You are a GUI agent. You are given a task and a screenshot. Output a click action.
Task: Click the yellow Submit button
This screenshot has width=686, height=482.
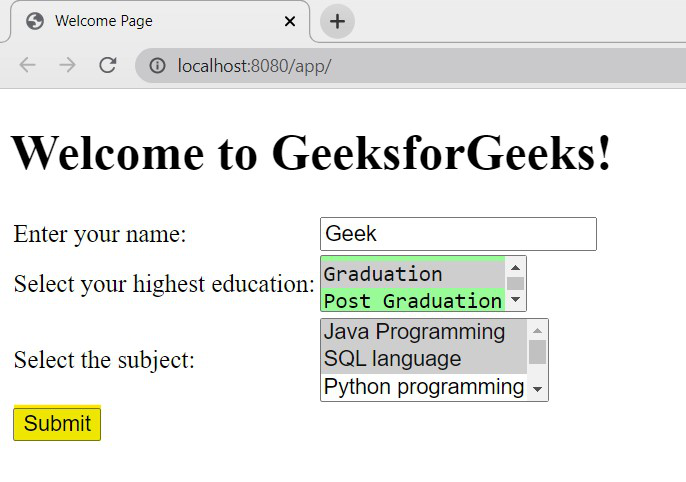(x=57, y=423)
